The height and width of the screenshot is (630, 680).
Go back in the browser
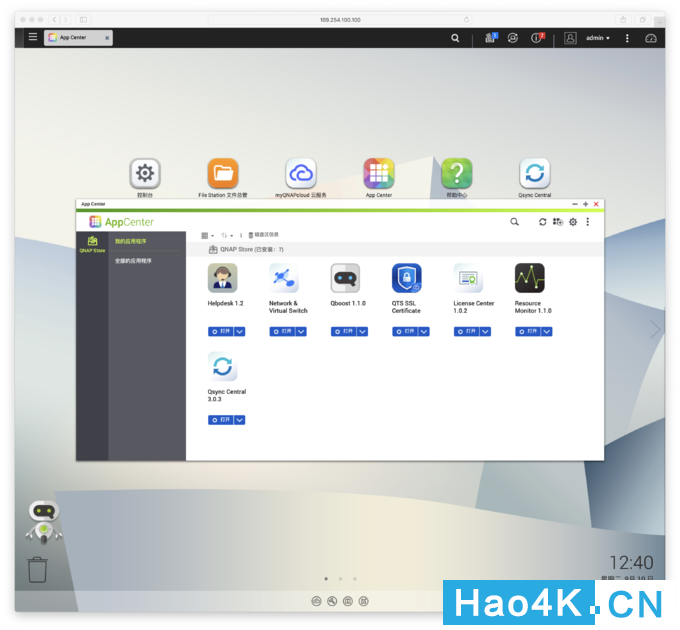pos(54,20)
